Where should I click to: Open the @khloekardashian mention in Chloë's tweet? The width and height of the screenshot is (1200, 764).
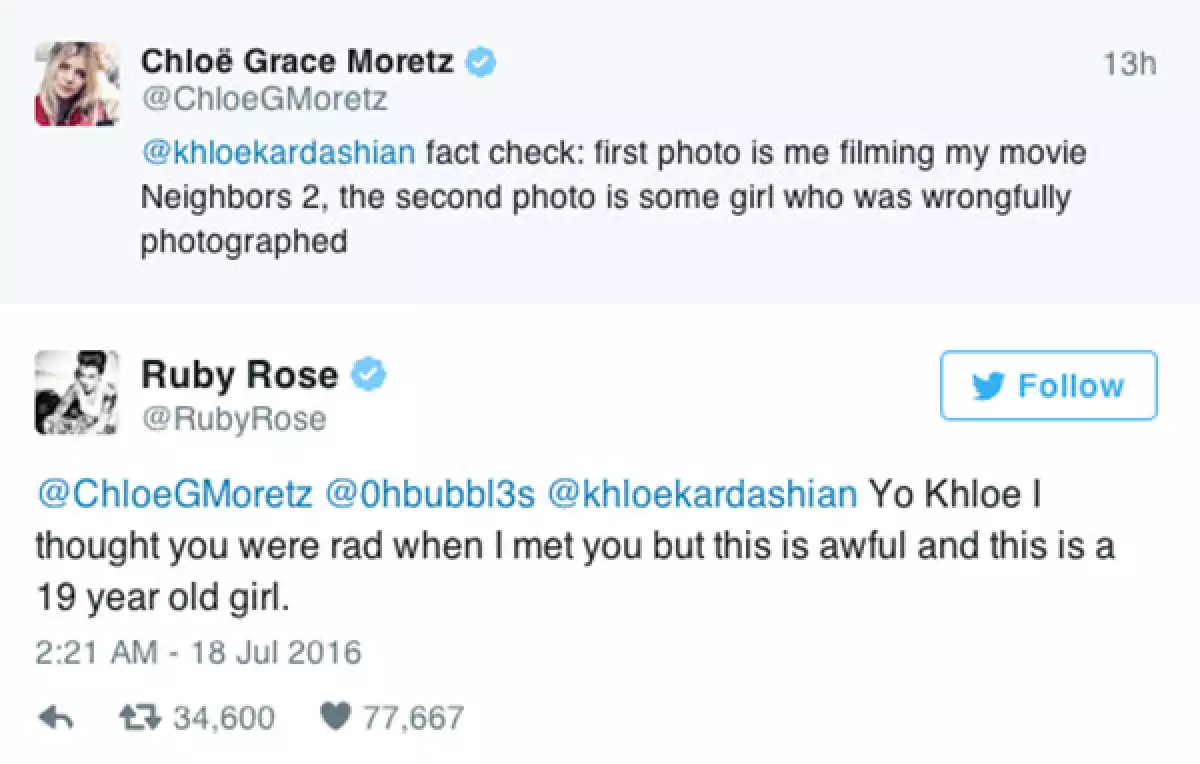coord(279,153)
